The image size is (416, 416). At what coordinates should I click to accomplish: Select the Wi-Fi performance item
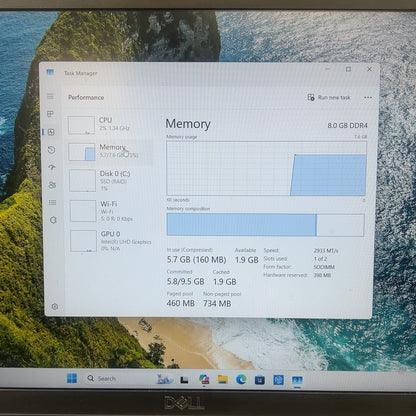[x=111, y=211]
